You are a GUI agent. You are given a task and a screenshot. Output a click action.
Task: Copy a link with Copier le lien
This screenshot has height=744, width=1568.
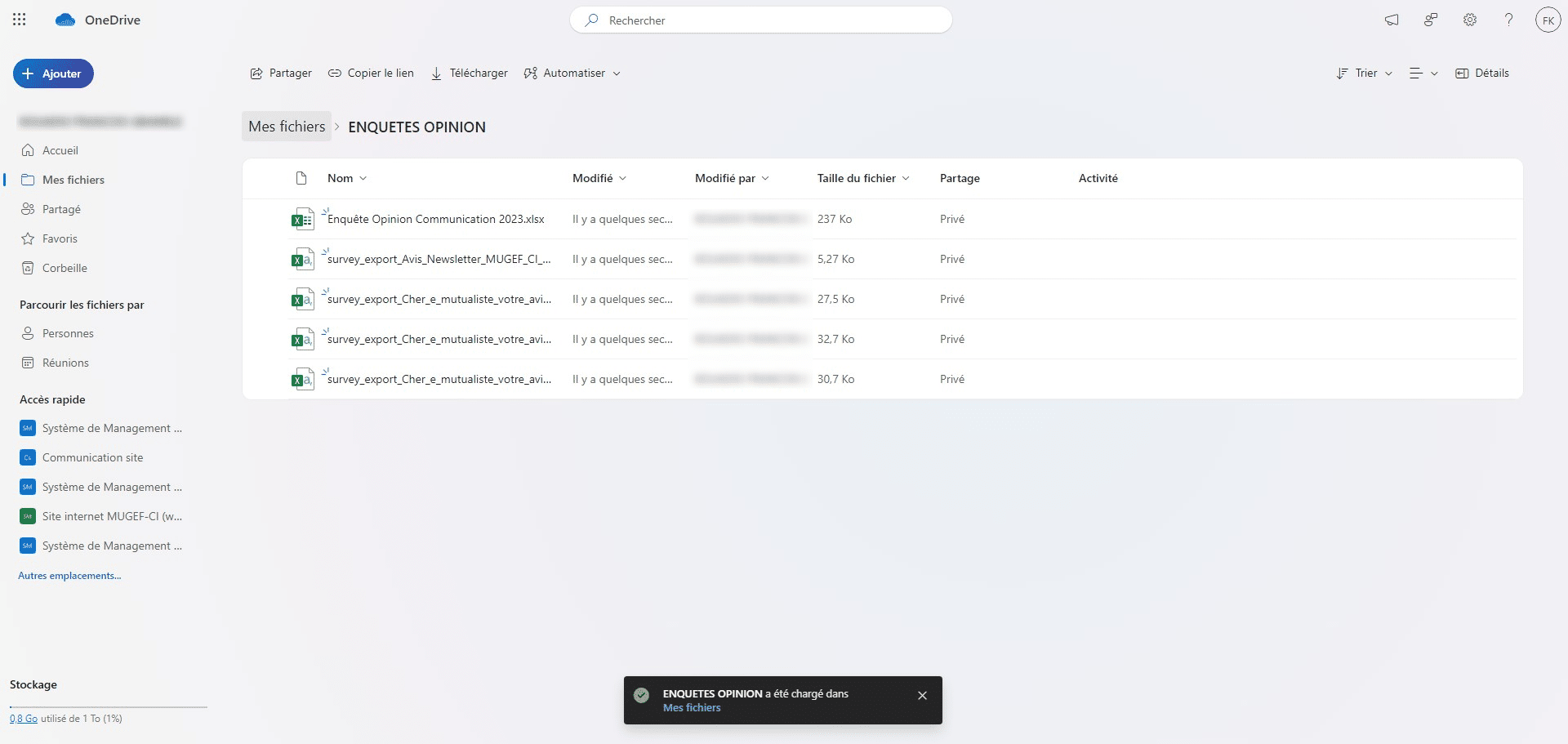pos(371,73)
